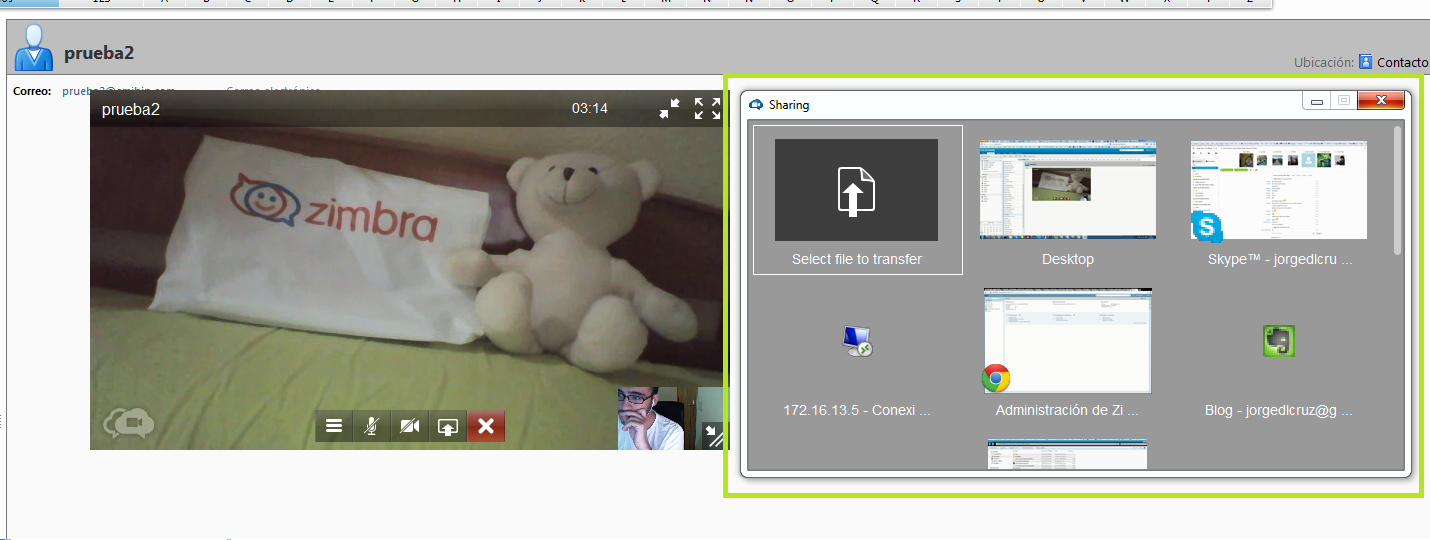Viewport: 1430px width, 540px height.
Task: Choose the Desktop thumbnail to share
Action: (1068, 189)
